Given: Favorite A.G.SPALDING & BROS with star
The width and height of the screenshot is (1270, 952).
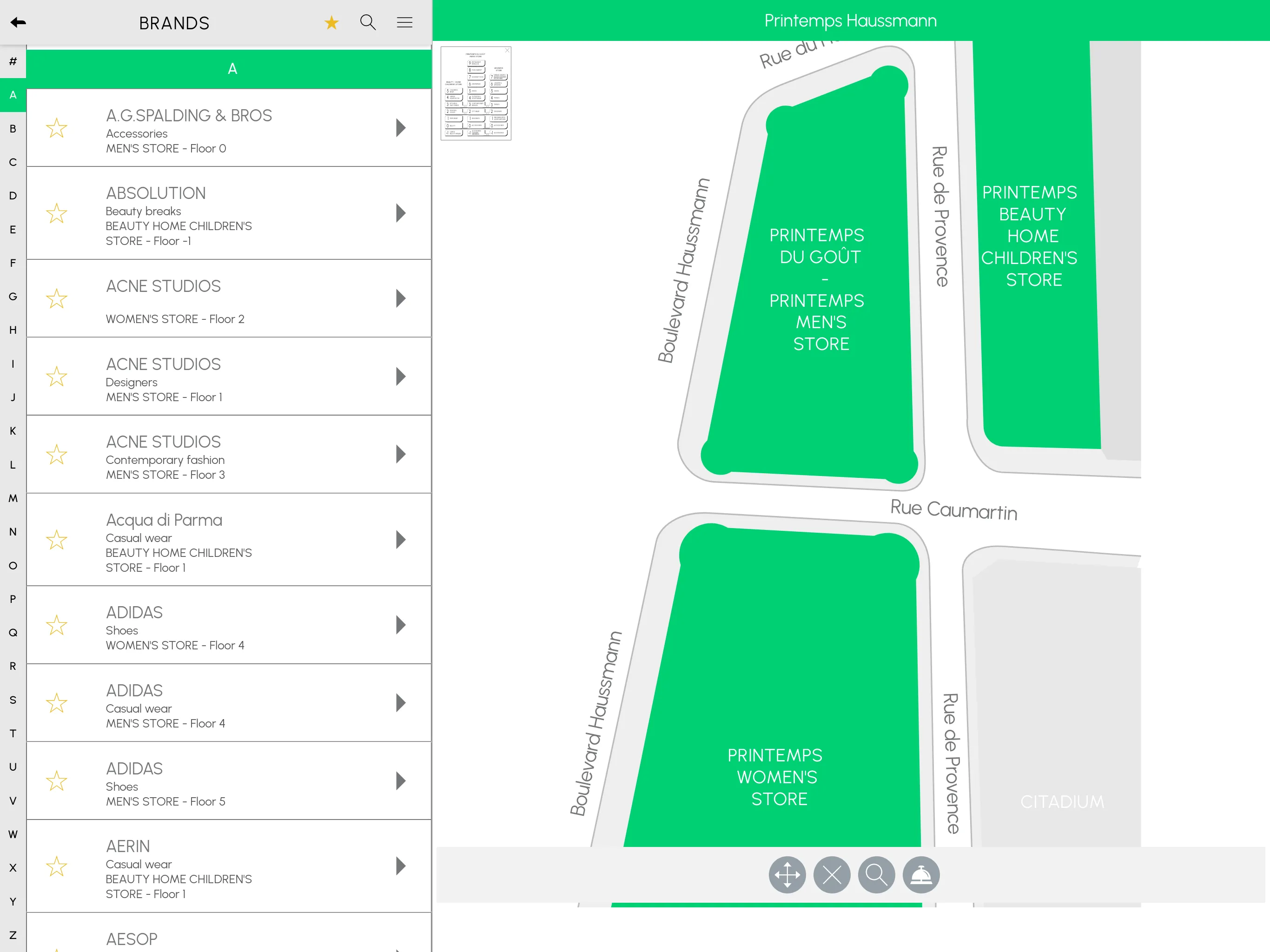Looking at the screenshot, I should 57,127.
